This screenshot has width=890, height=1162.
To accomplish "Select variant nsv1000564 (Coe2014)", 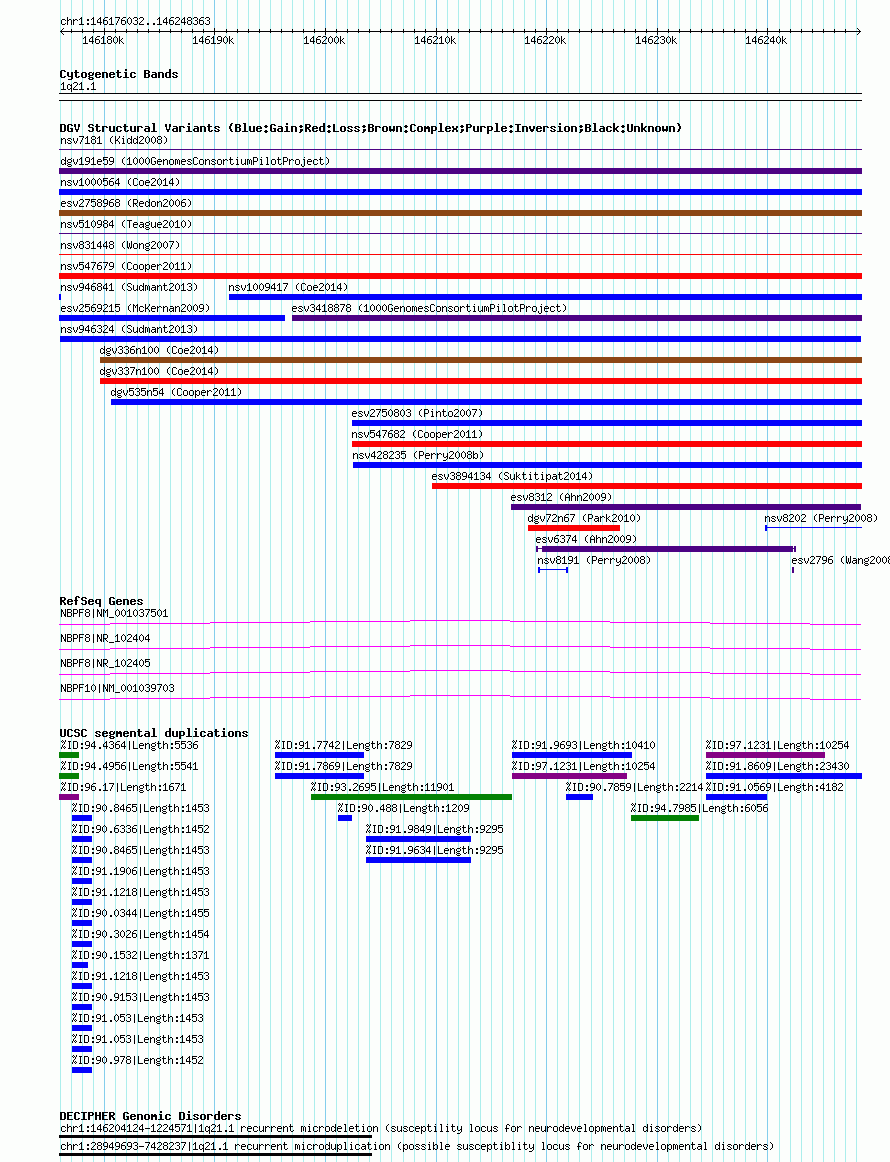I will (120, 182).
